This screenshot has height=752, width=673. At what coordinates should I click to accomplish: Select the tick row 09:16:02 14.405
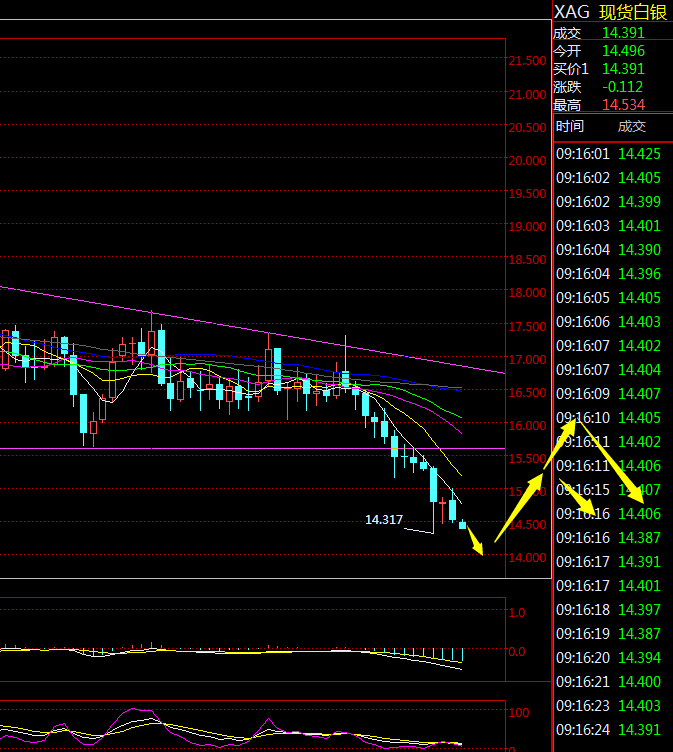[x=608, y=178]
